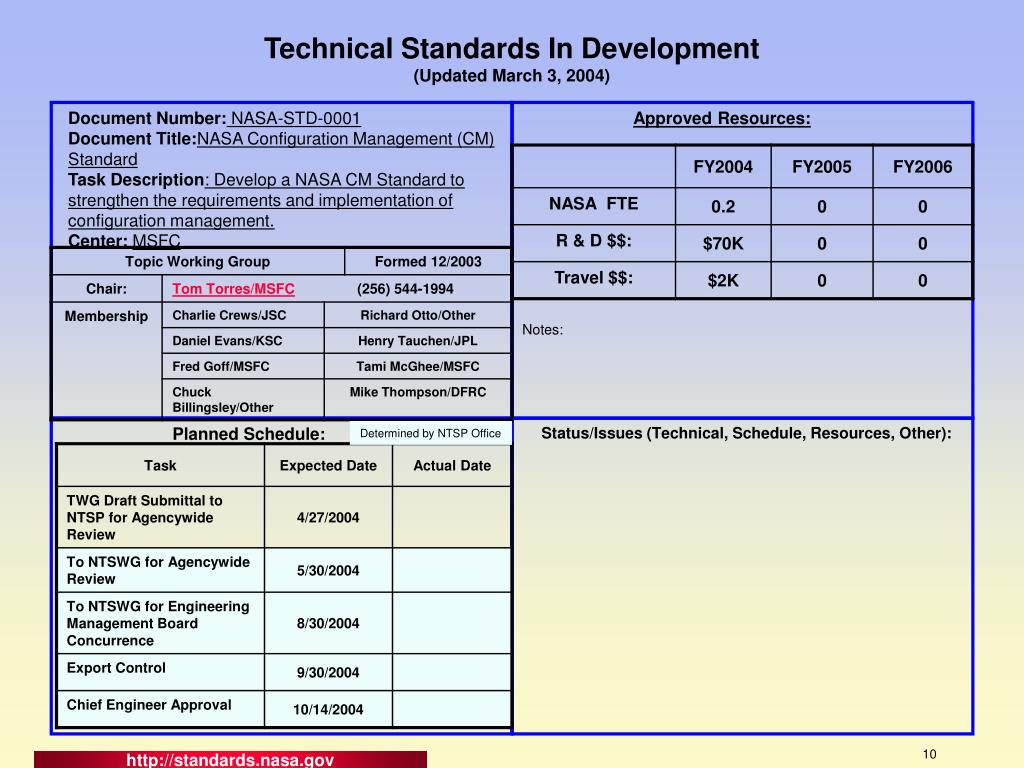
Task: Click the 'Actual Date' column header
Action: pos(452,466)
